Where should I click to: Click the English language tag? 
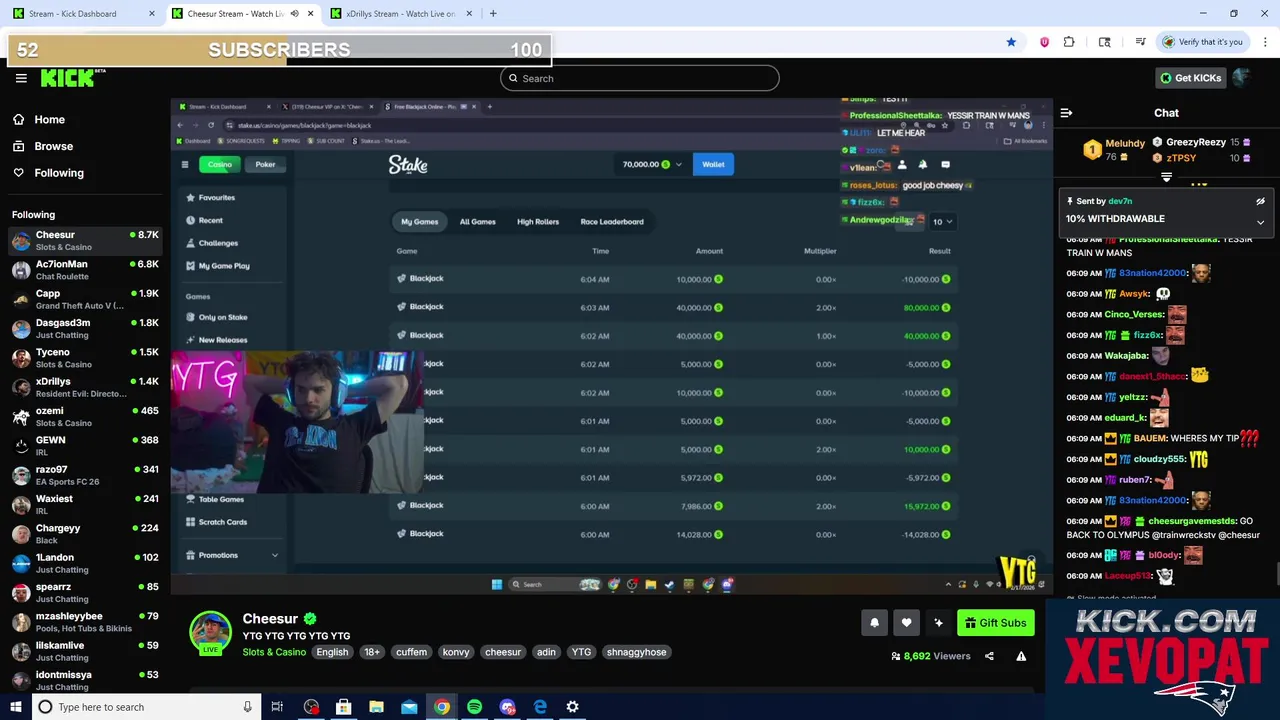(332, 652)
